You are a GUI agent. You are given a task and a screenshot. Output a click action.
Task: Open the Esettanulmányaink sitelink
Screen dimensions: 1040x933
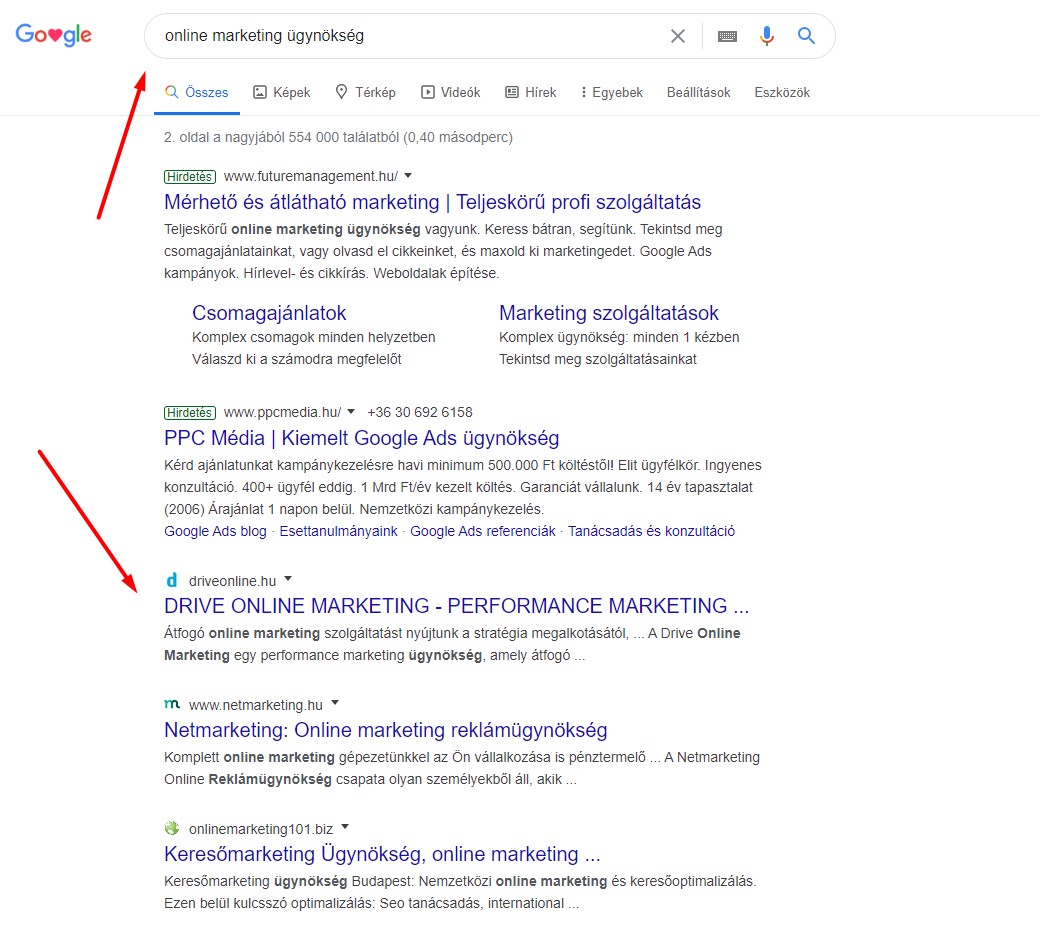(338, 531)
